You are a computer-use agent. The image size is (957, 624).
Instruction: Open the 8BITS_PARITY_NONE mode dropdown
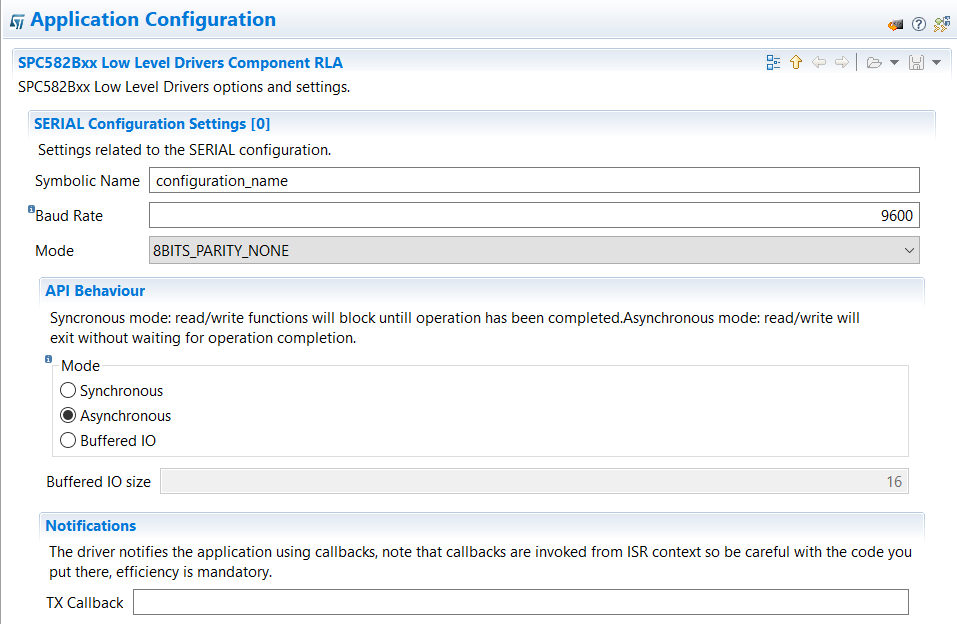click(x=534, y=251)
